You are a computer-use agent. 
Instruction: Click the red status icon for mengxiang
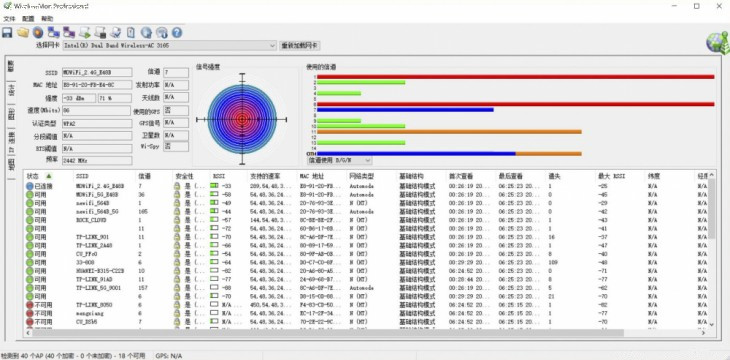pyautogui.click(x=30, y=313)
